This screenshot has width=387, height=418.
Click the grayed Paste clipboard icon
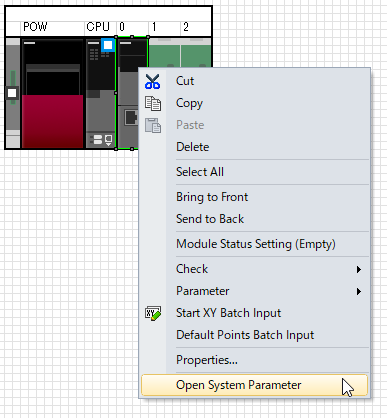pos(153,125)
